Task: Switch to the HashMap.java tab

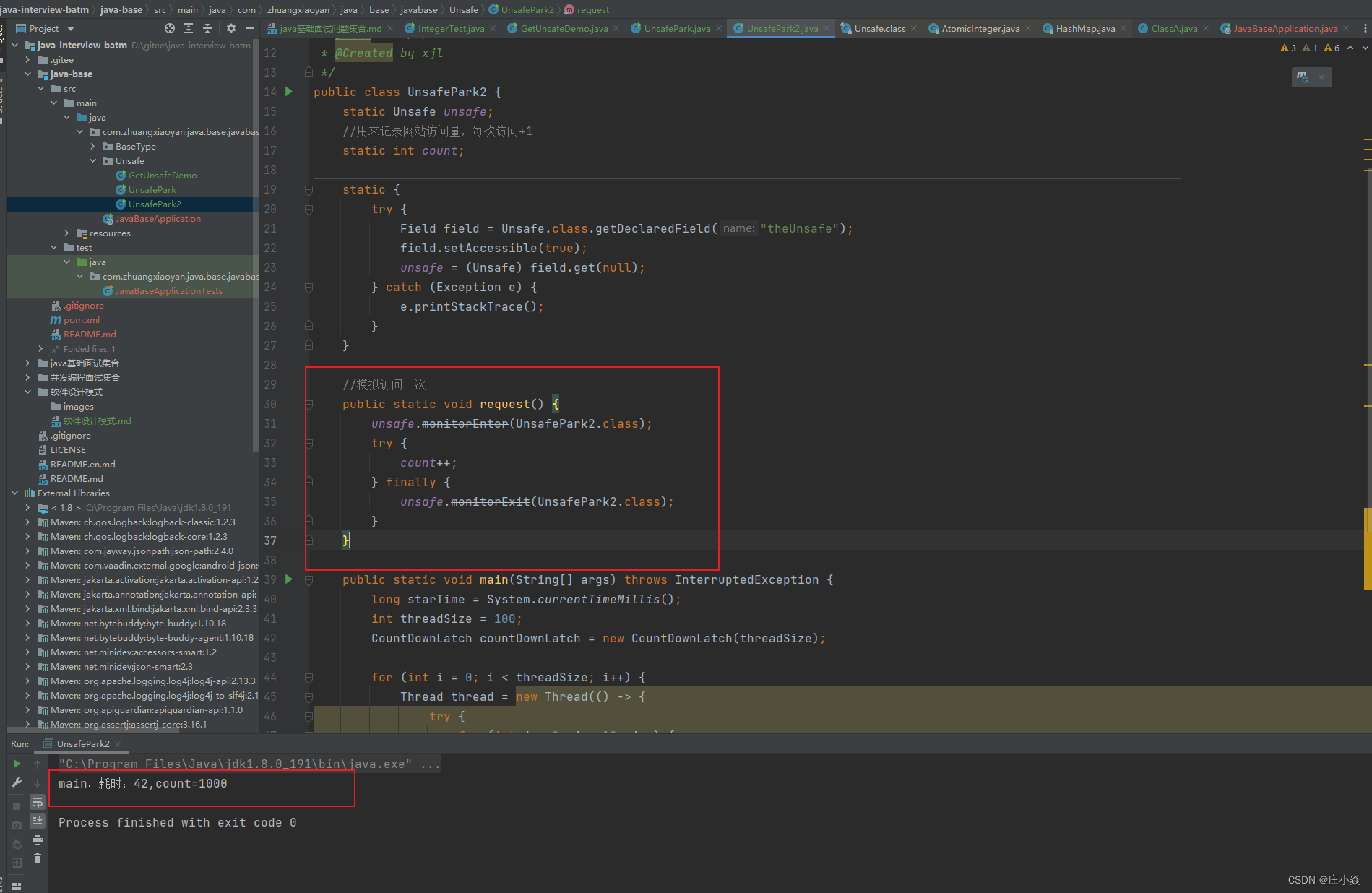Action: [x=1085, y=29]
